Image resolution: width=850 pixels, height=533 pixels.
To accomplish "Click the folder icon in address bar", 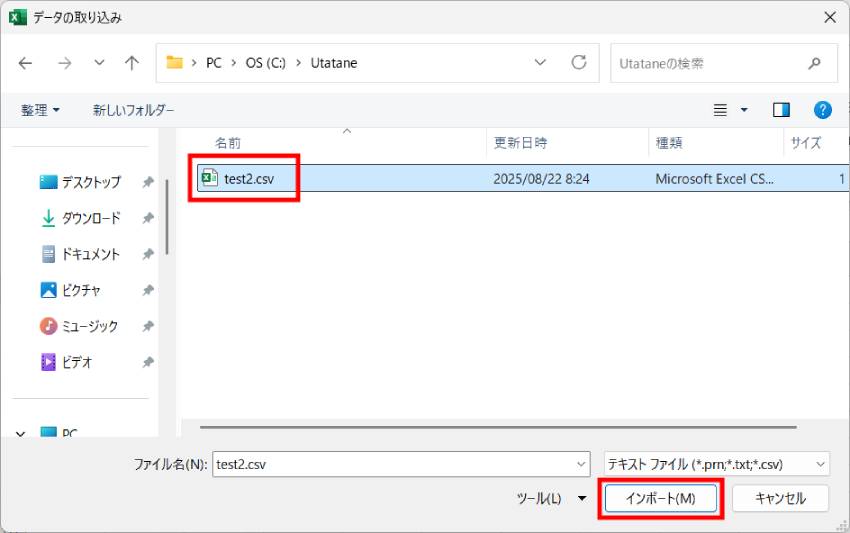I will point(174,62).
